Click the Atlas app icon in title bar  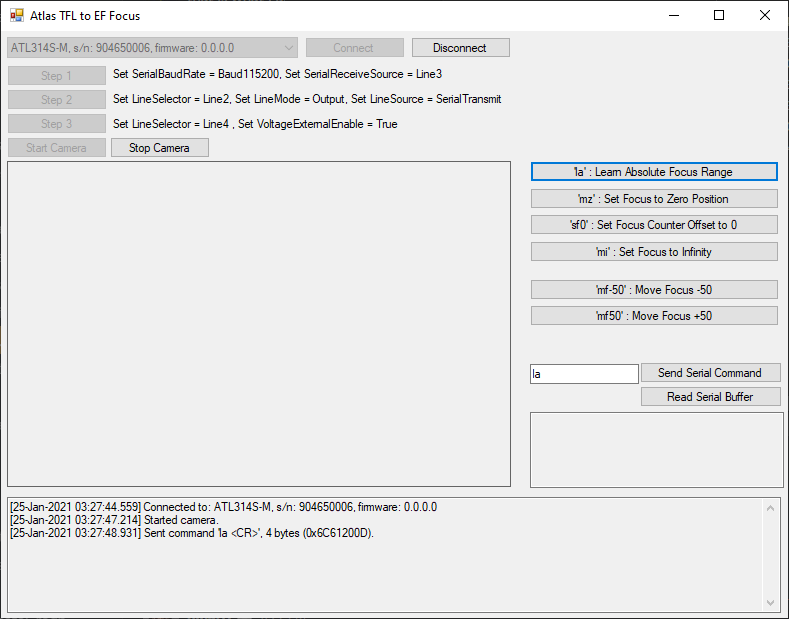(16, 16)
